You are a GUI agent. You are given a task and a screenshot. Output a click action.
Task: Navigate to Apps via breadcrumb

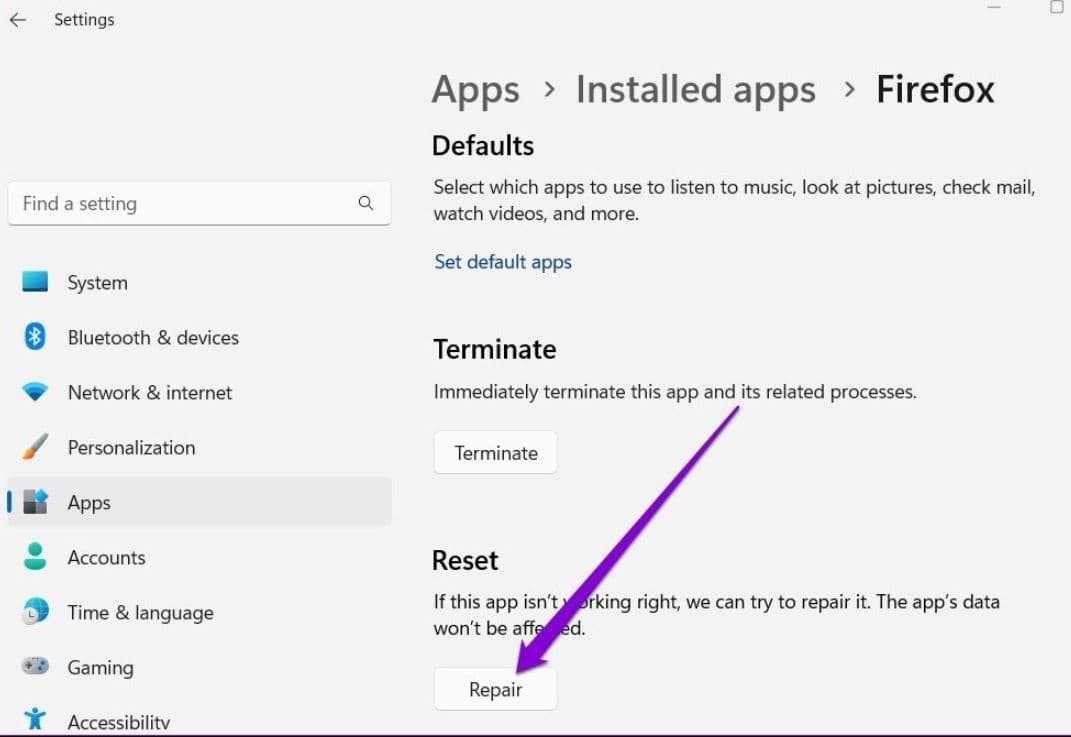[x=475, y=89]
